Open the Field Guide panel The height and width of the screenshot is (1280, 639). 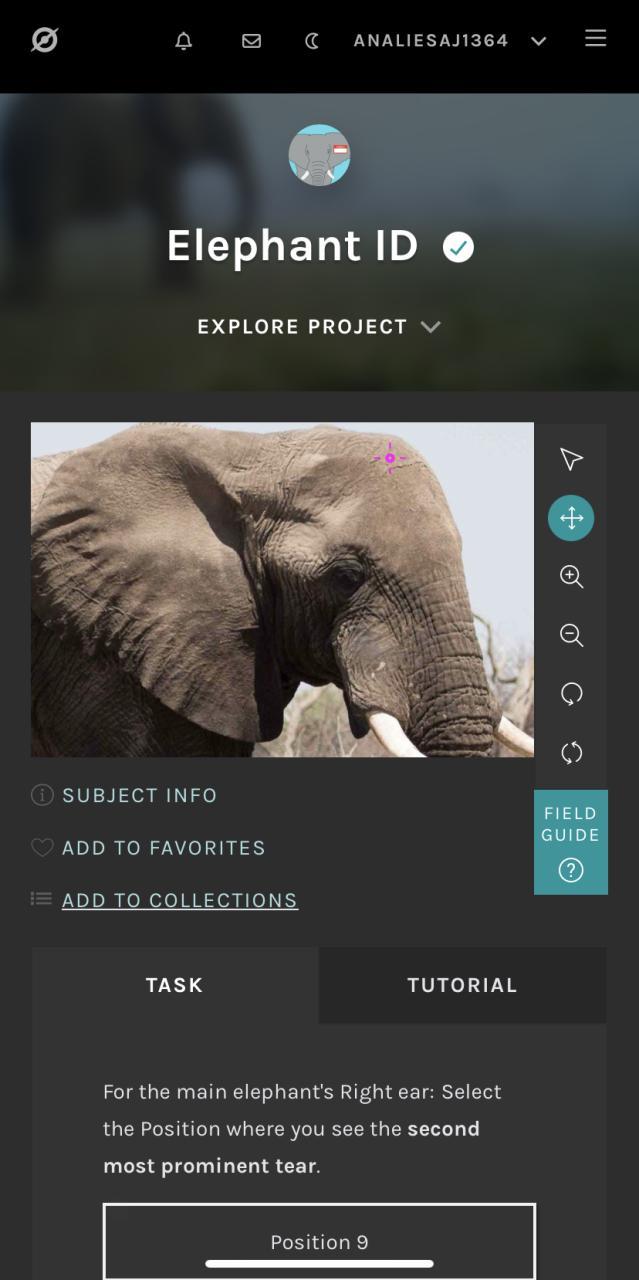click(x=571, y=842)
